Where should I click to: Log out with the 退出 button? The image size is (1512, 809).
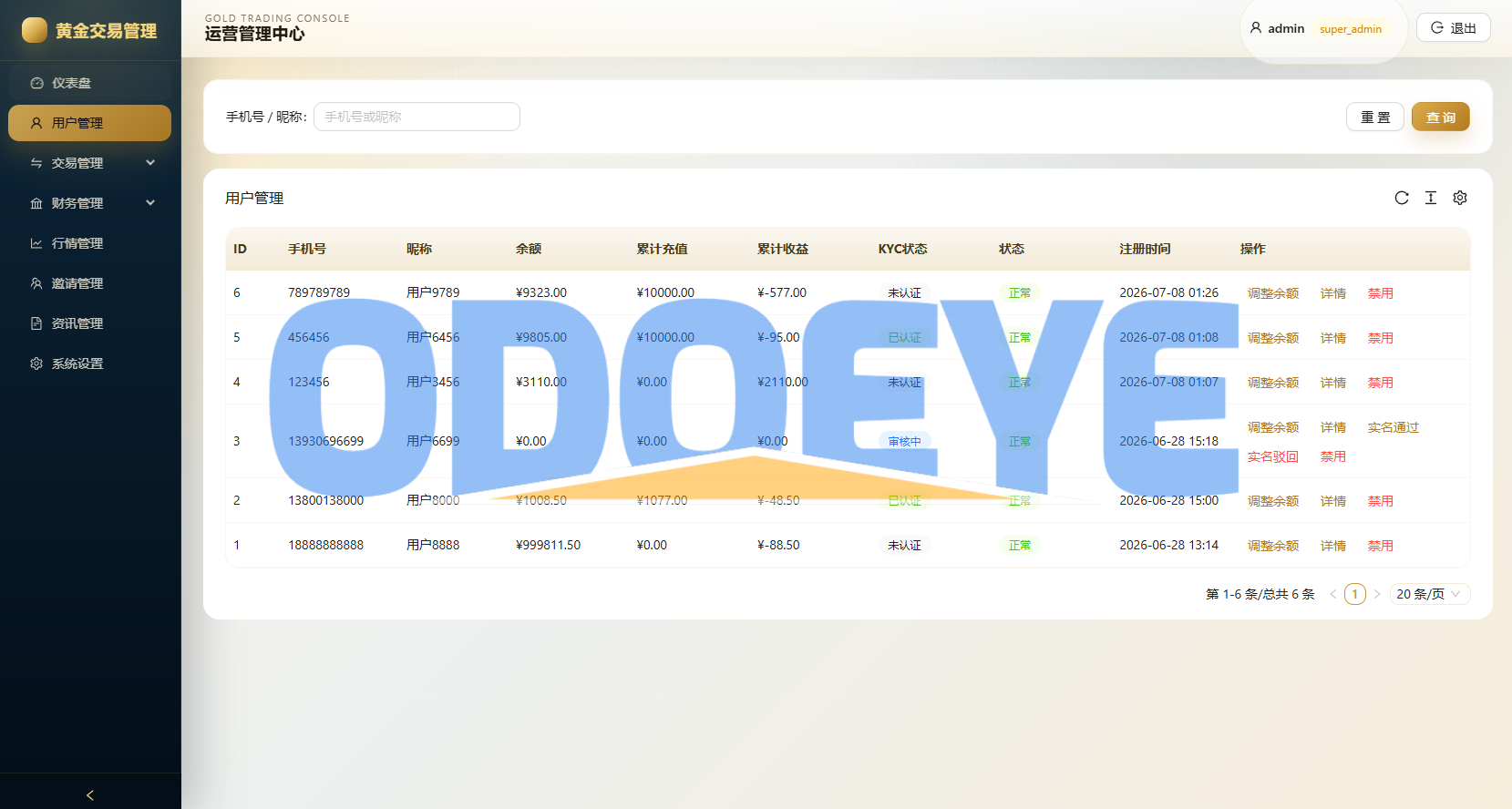pyautogui.click(x=1453, y=27)
